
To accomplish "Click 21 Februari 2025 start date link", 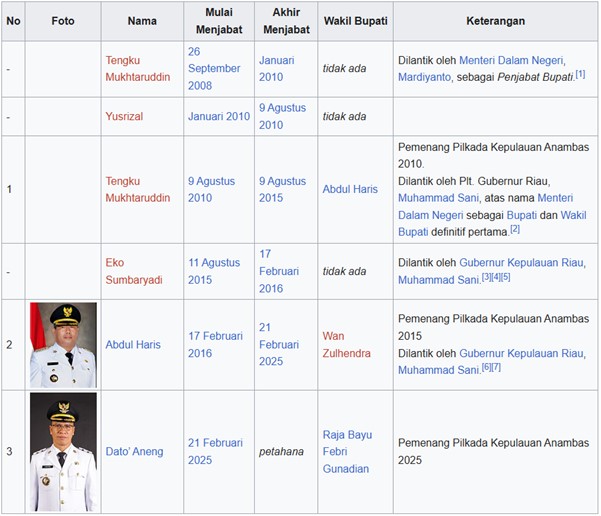I will pyautogui.click(x=215, y=452).
